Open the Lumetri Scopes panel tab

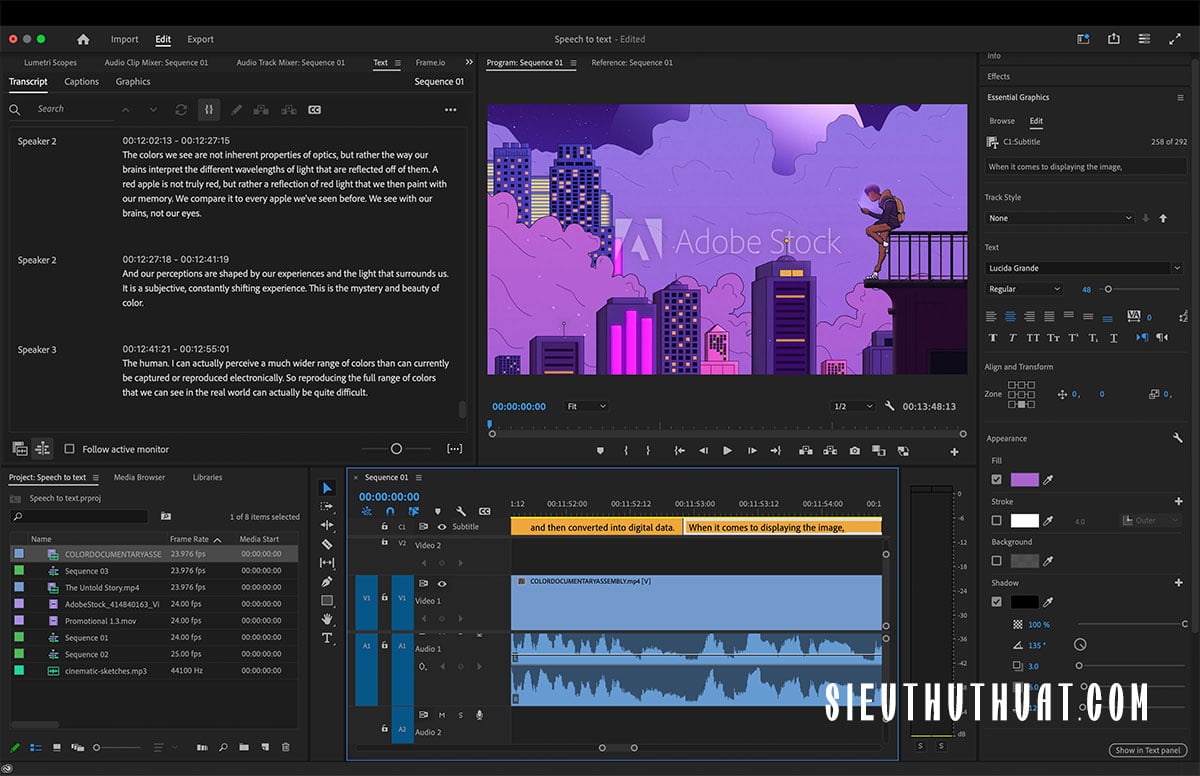point(50,62)
